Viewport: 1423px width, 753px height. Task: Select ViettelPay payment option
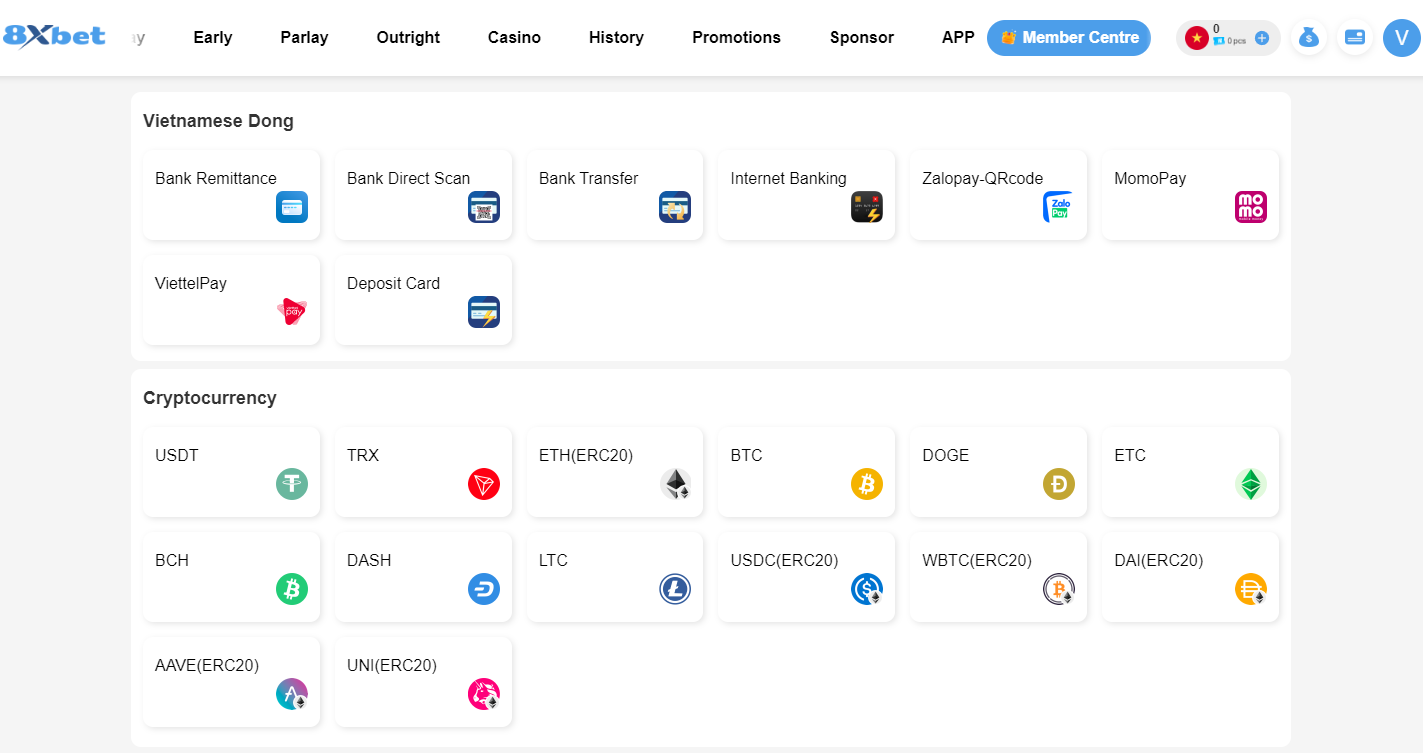click(x=231, y=299)
